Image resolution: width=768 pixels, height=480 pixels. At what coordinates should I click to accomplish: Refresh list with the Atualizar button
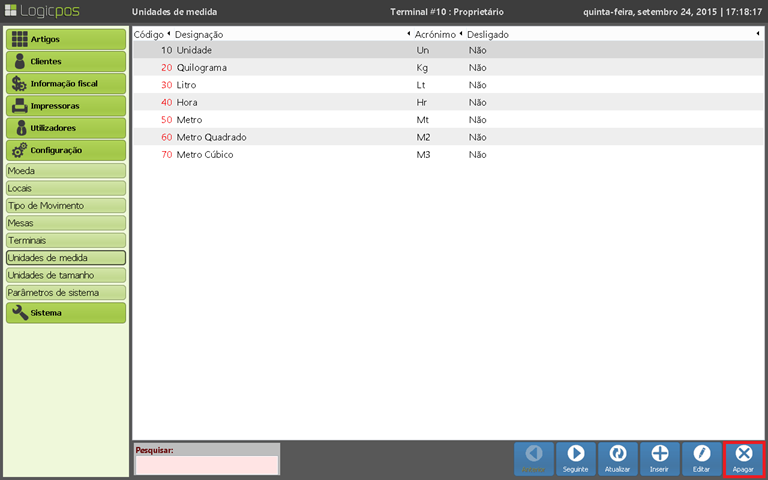pos(617,458)
